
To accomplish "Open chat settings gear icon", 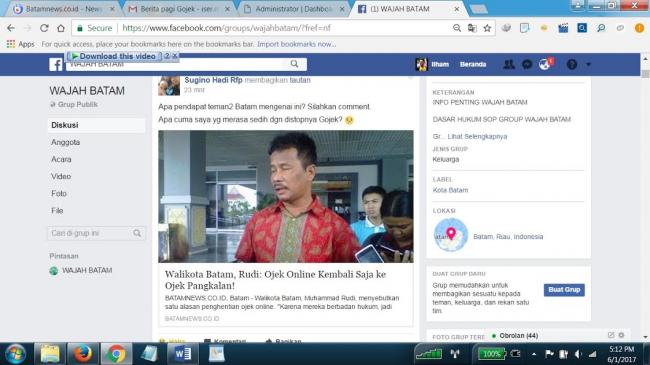I will click(621, 335).
